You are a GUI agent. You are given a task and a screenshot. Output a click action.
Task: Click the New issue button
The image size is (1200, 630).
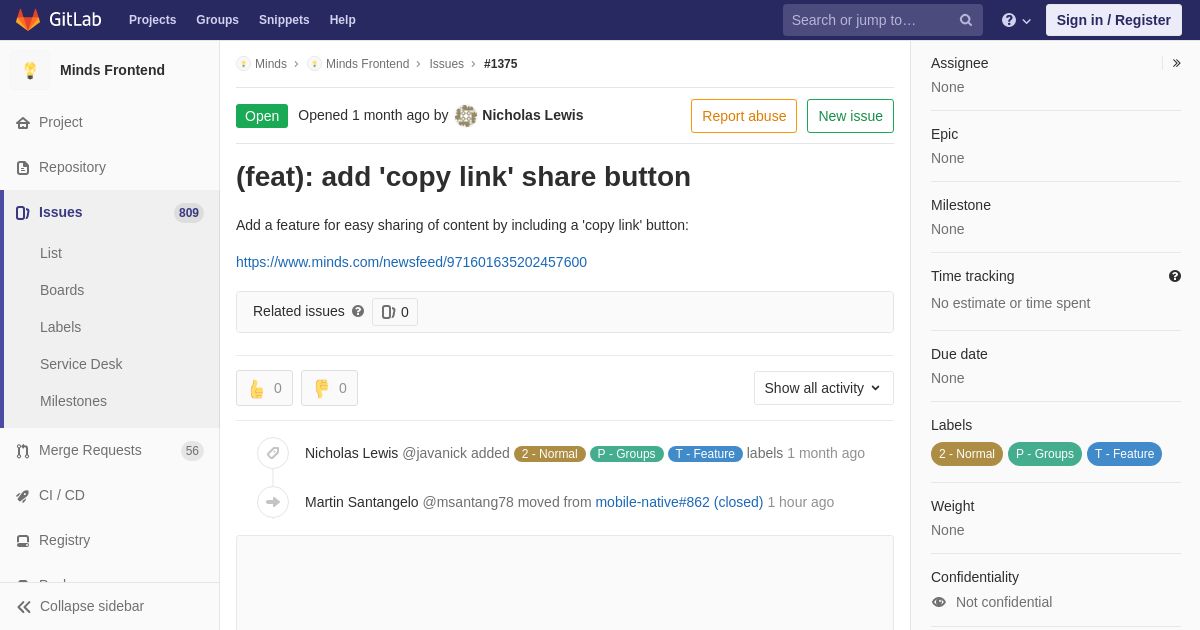(x=850, y=116)
